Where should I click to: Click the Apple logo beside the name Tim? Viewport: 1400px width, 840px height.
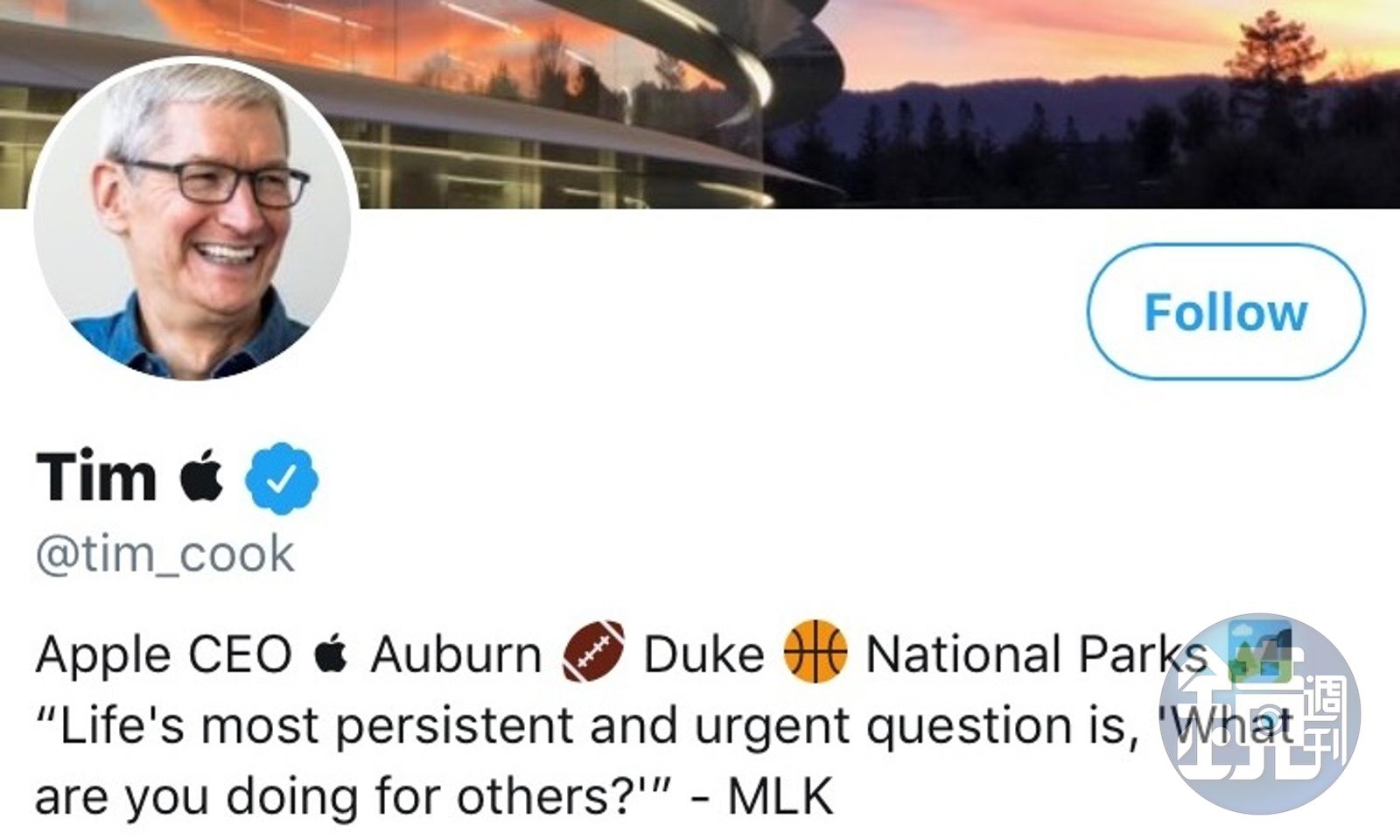coord(201,476)
